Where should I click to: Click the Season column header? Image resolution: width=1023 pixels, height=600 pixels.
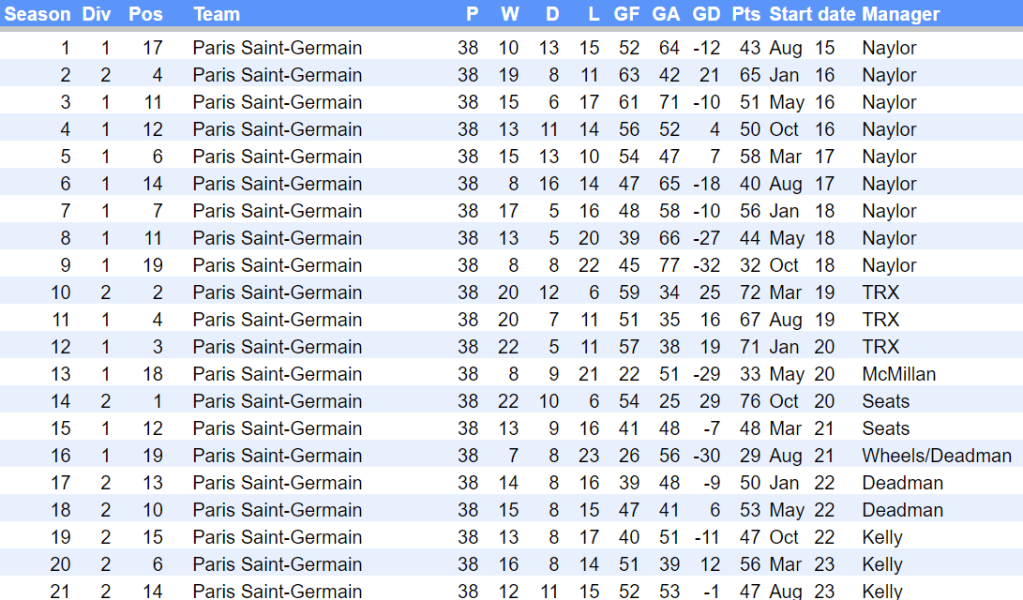38,14
